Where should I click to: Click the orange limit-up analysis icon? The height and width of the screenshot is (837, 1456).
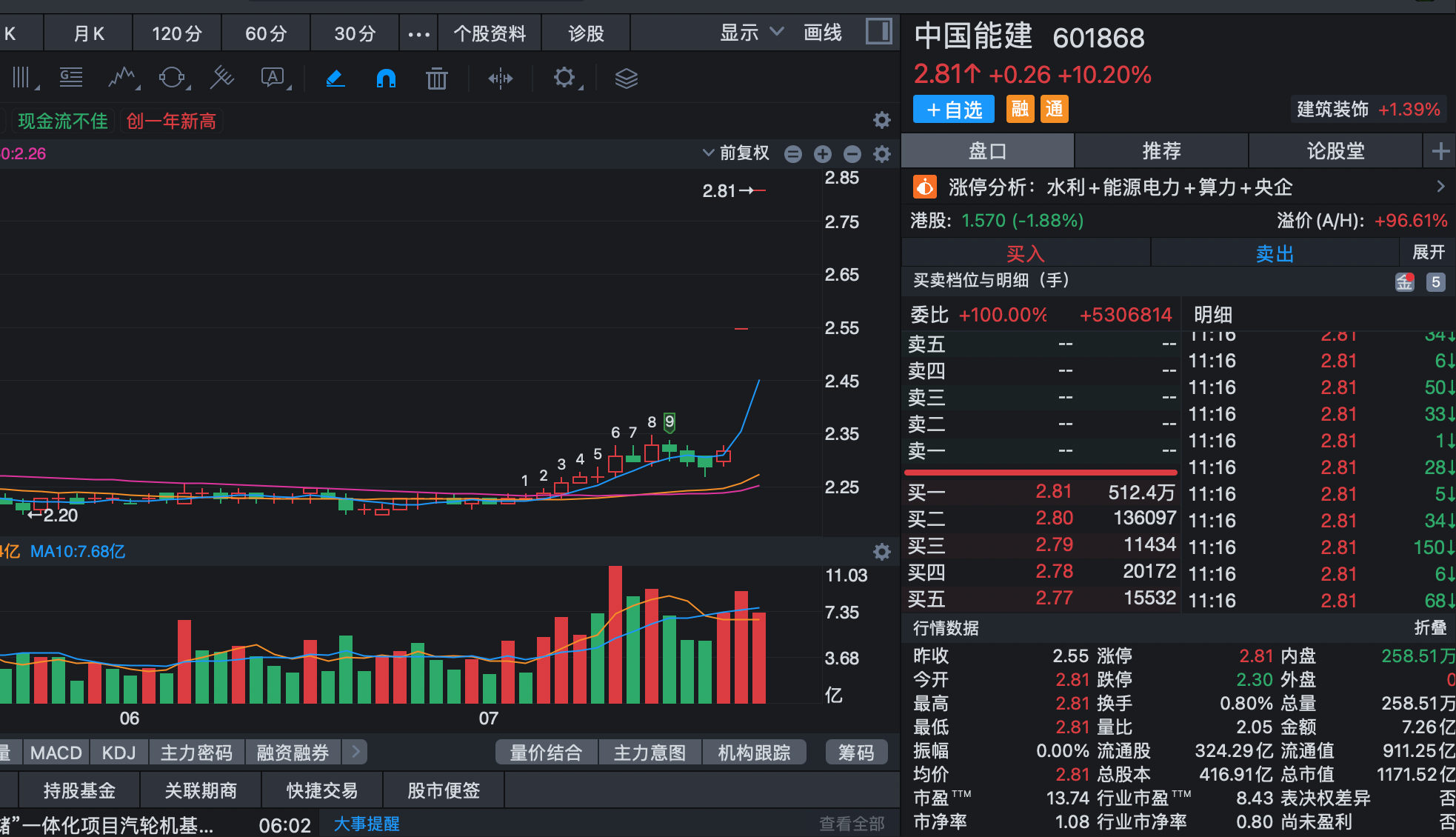pos(925,187)
